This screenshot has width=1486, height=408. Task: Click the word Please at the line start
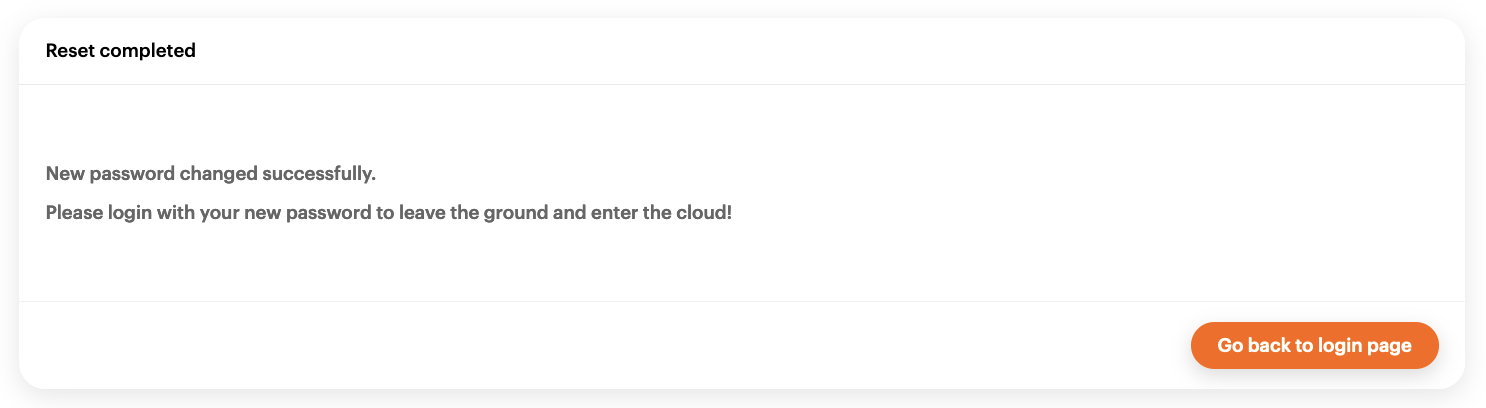click(72, 213)
